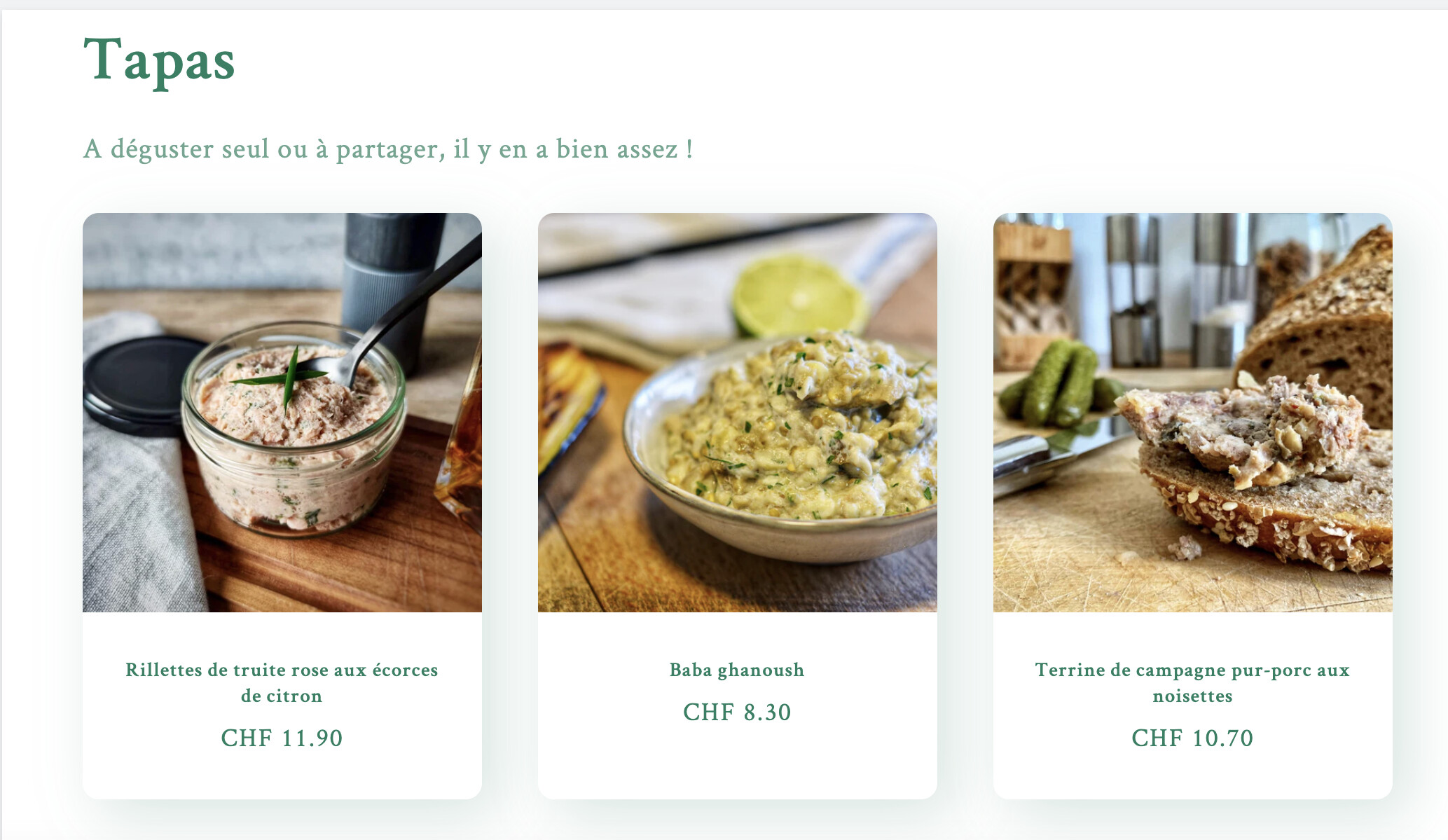Click the CHF 8.30 price

(x=737, y=712)
